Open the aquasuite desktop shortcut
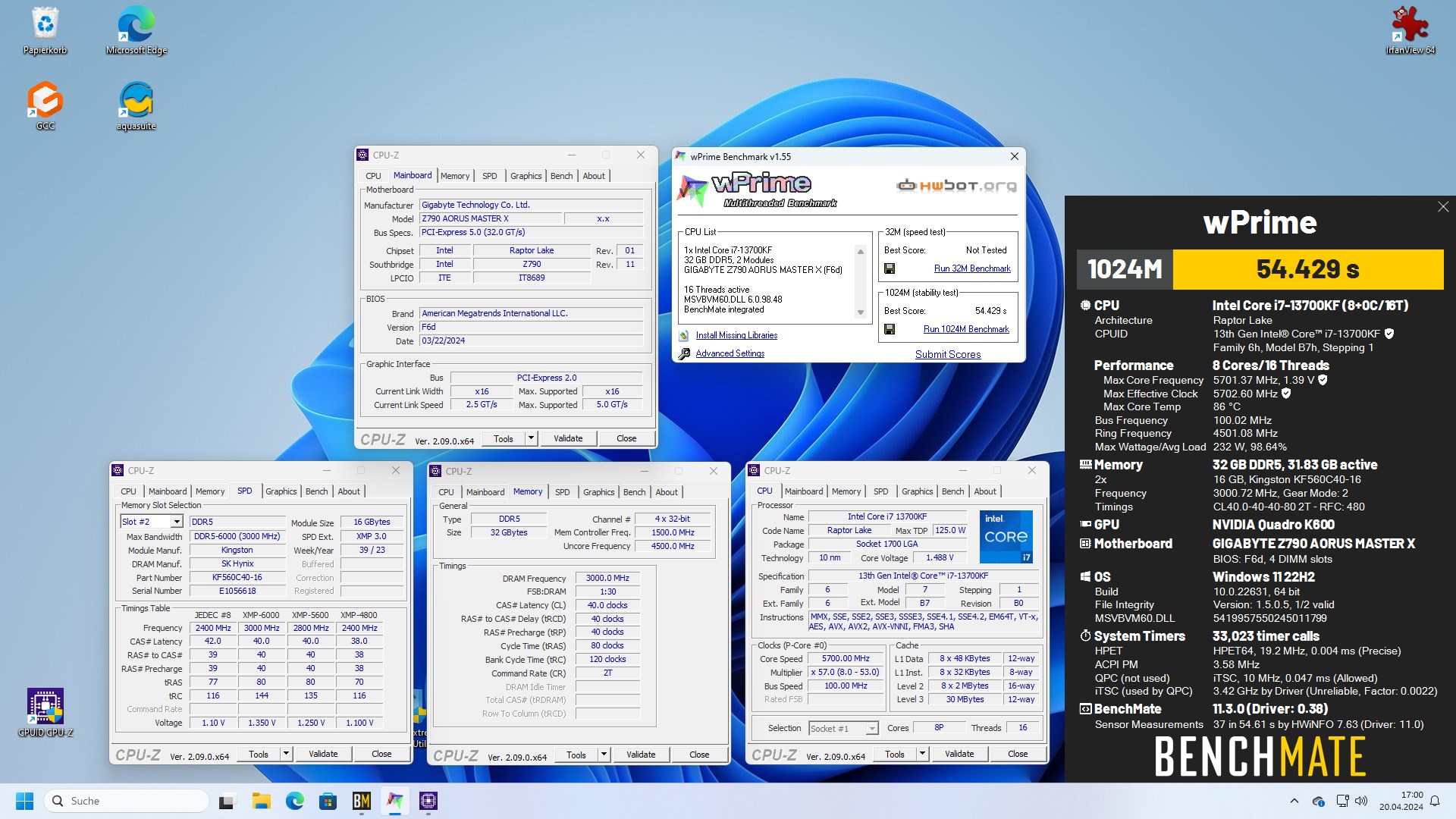Viewport: 1456px width, 819px height. [136, 106]
